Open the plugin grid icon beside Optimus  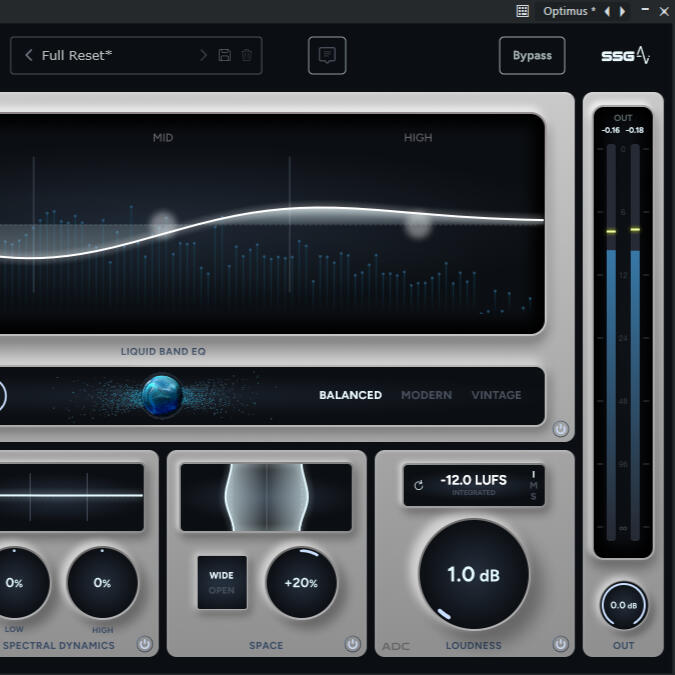(x=522, y=11)
